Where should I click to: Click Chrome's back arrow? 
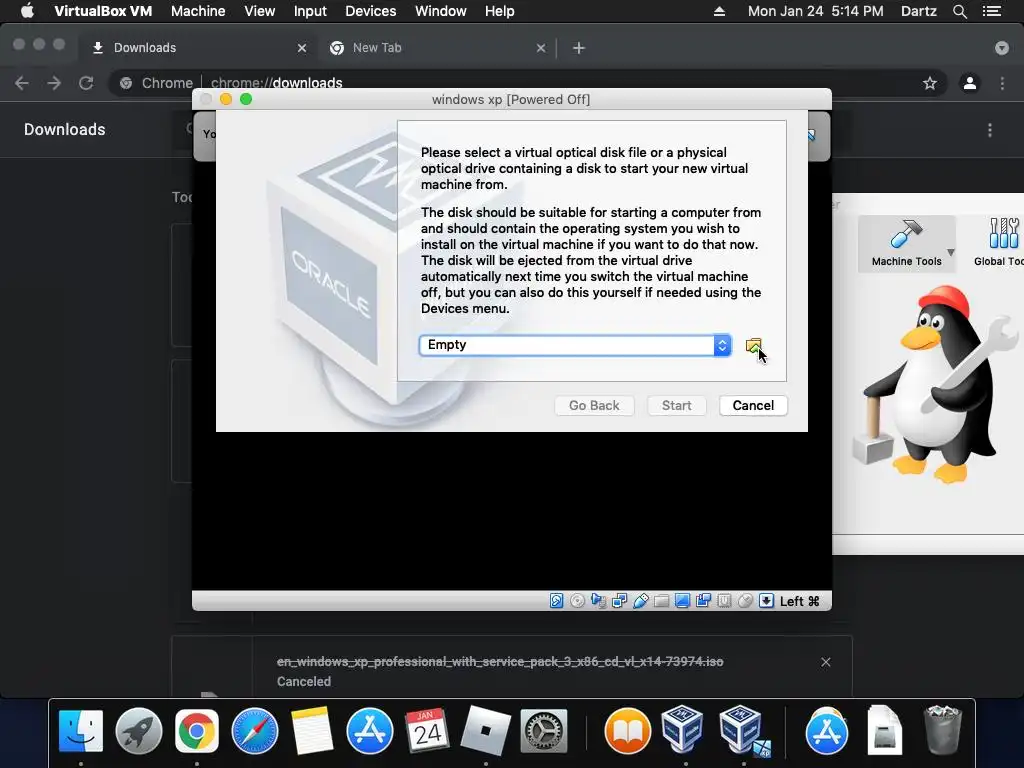pyautogui.click(x=22, y=83)
